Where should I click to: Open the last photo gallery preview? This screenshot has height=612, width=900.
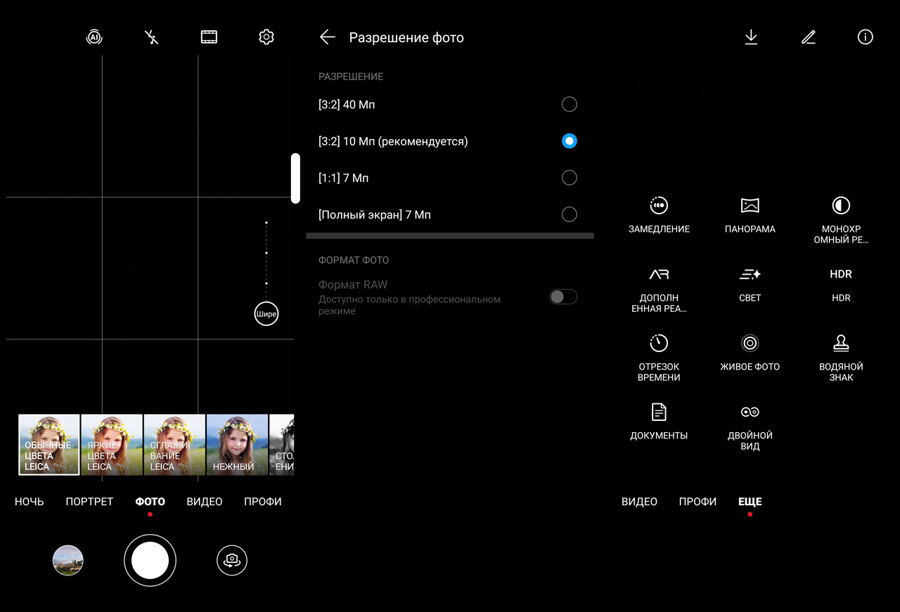(x=68, y=560)
